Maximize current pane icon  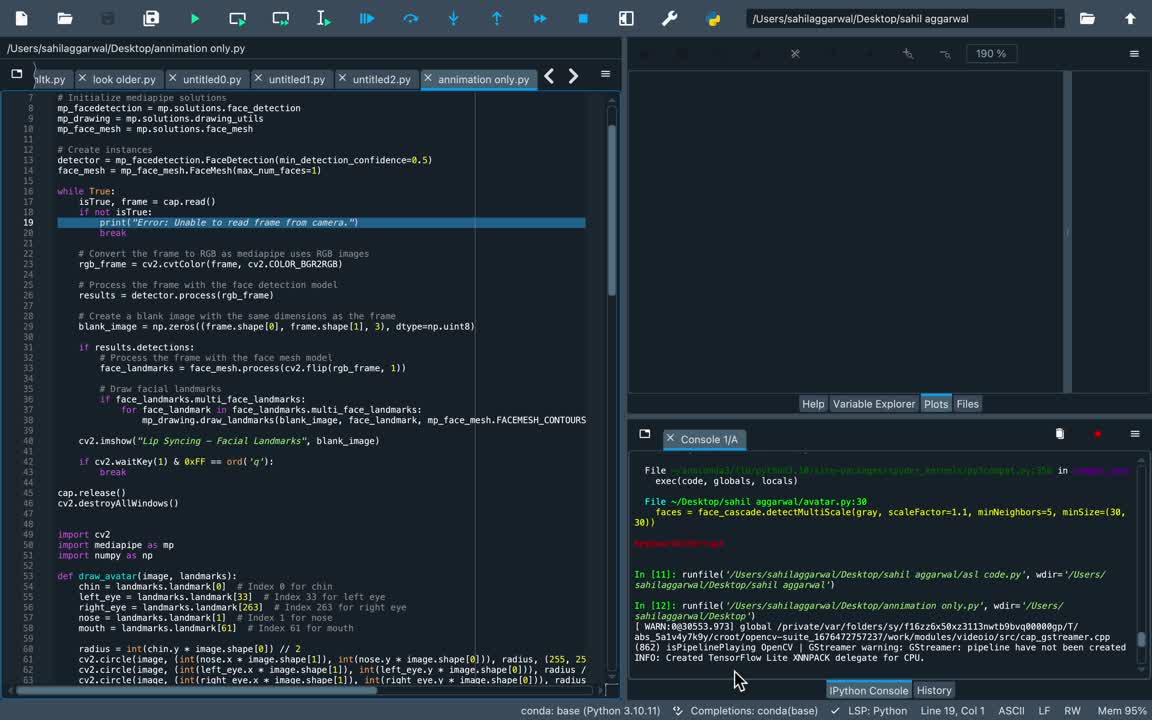pyautogui.click(x=626, y=18)
